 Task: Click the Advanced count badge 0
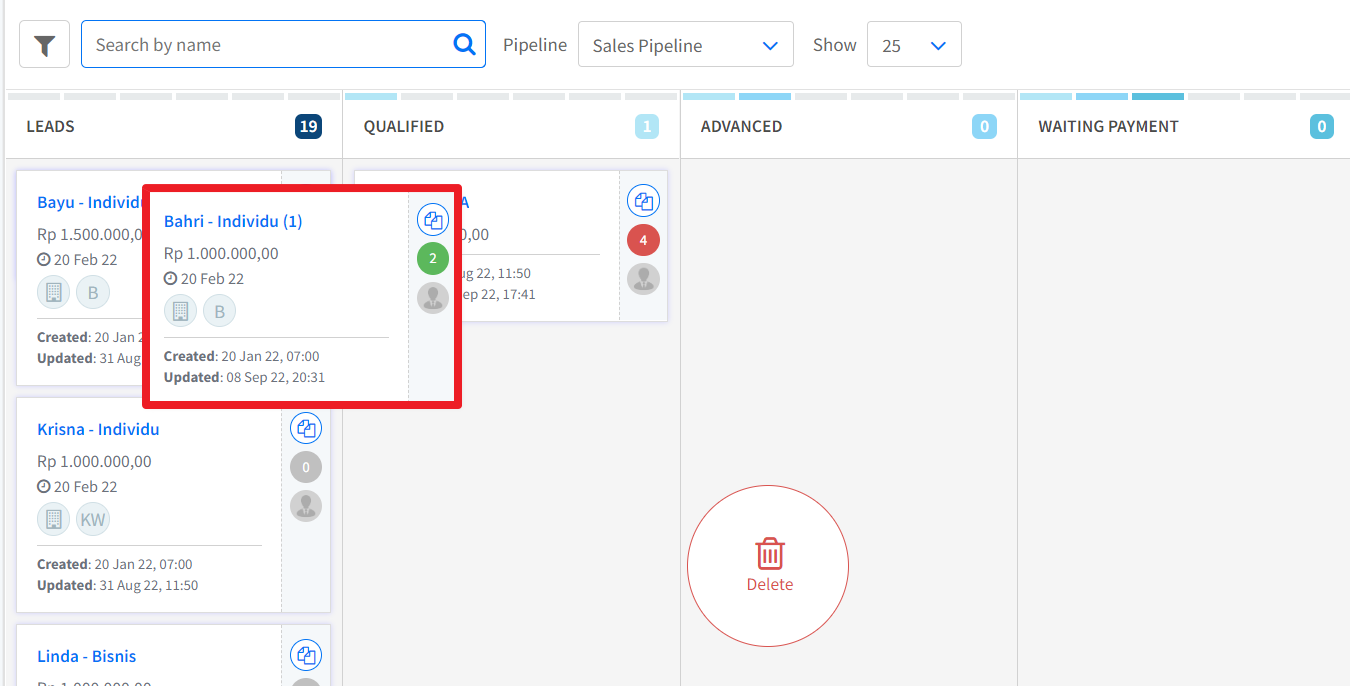pyautogui.click(x=984, y=127)
